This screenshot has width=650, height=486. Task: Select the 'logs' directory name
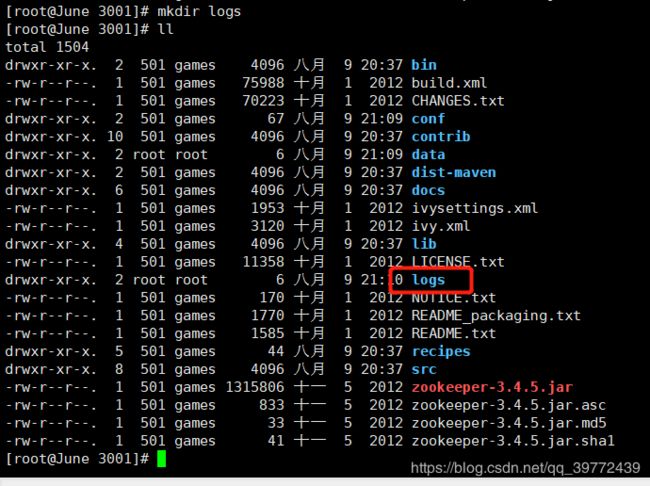428,279
